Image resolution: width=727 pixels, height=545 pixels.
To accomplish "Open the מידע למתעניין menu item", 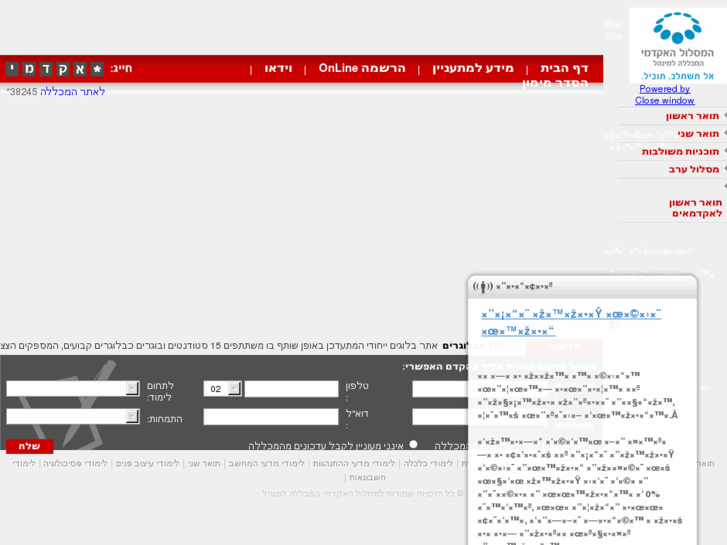I will coord(473,68).
